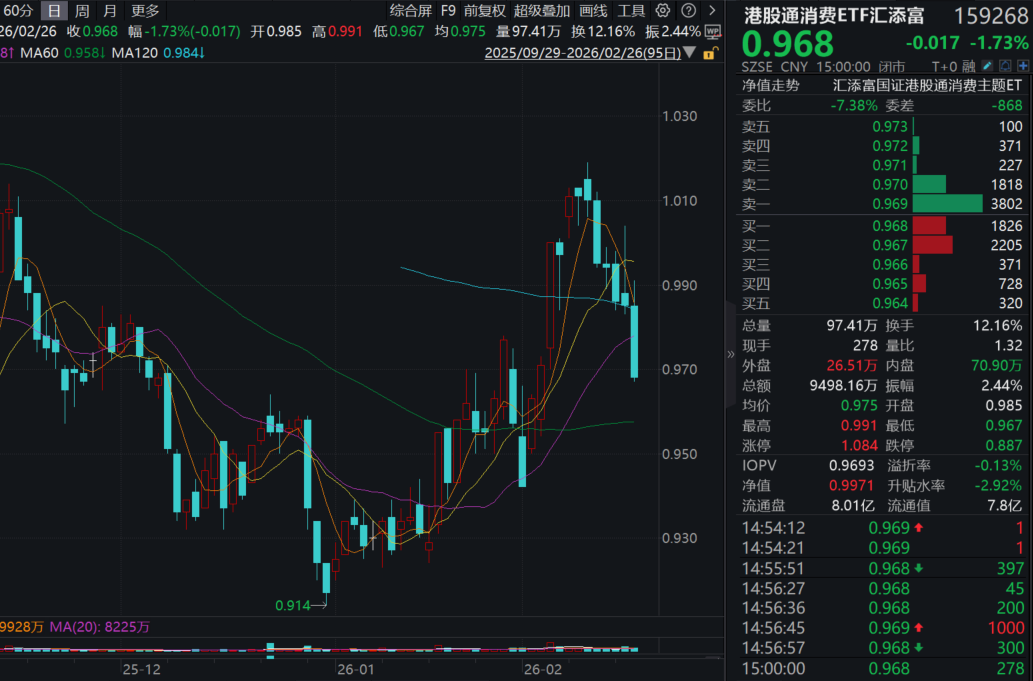
Task: Switch to 周 weekly period
Action: point(82,11)
